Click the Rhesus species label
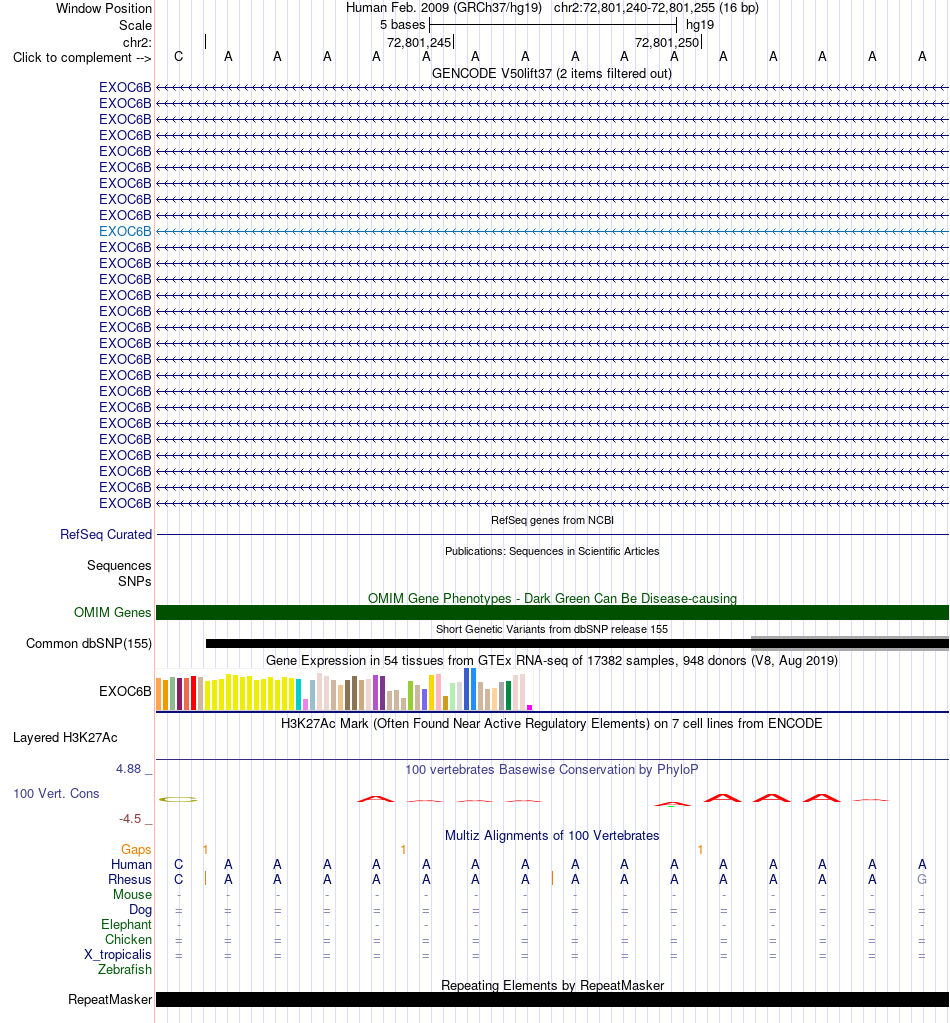The width and height of the screenshot is (950, 1023). [130, 879]
